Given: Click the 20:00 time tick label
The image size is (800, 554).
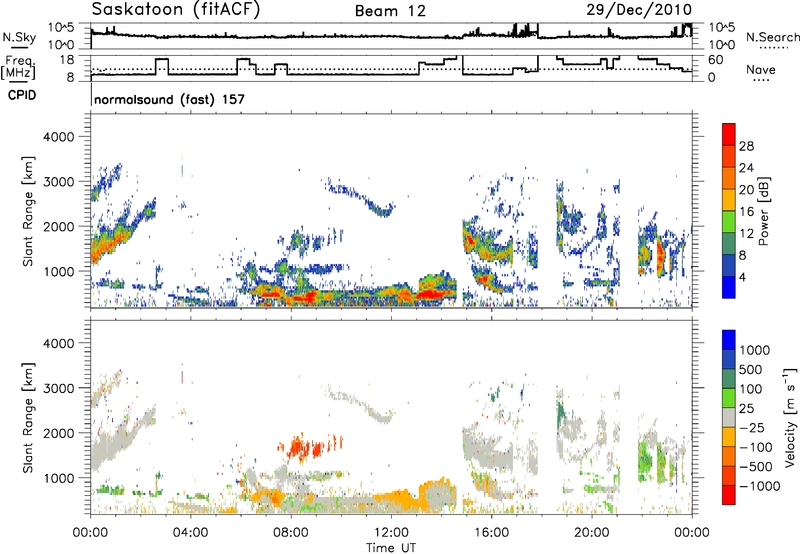Looking at the screenshot, I should (591, 533).
